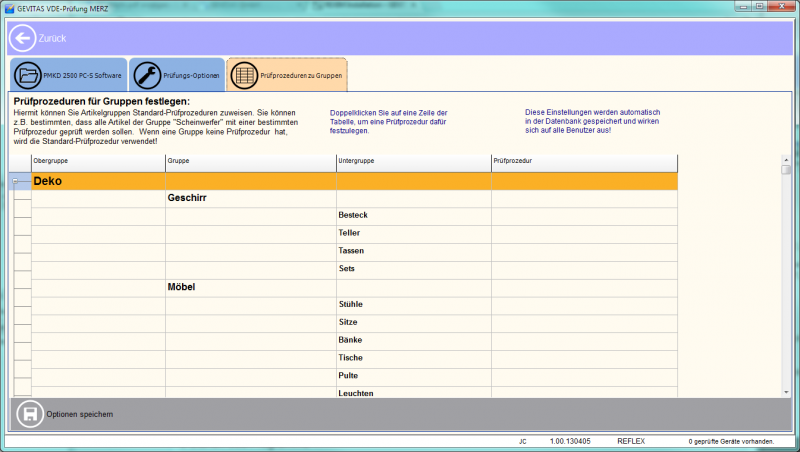Click JC in the status bar
The image size is (800, 452).
click(522, 442)
